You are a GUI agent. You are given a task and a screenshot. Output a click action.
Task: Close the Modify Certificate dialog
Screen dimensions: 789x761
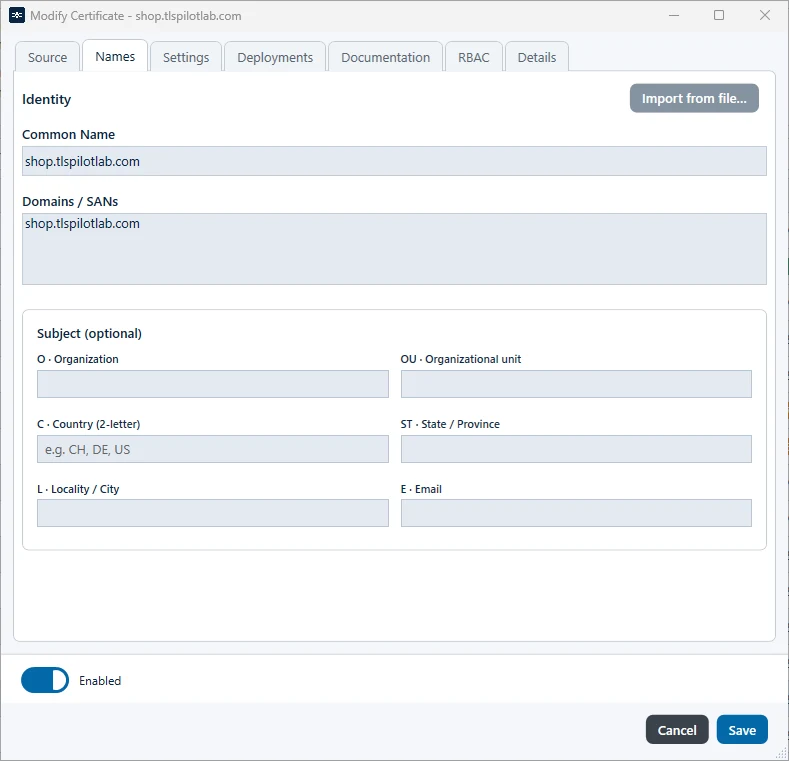(x=765, y=16)
